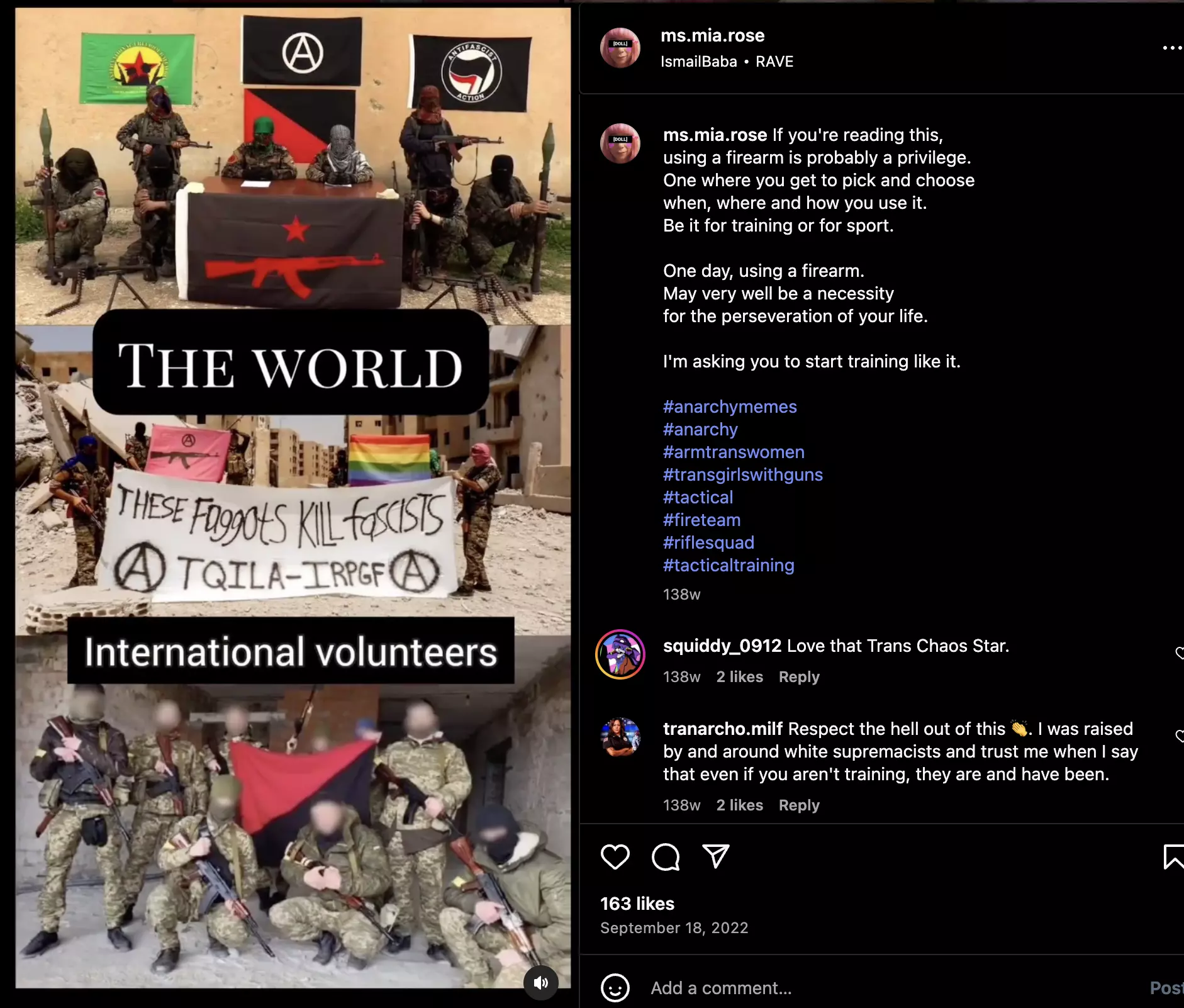Share post via paper plane icon
1184x1008 pixels.
click(715, 856)
